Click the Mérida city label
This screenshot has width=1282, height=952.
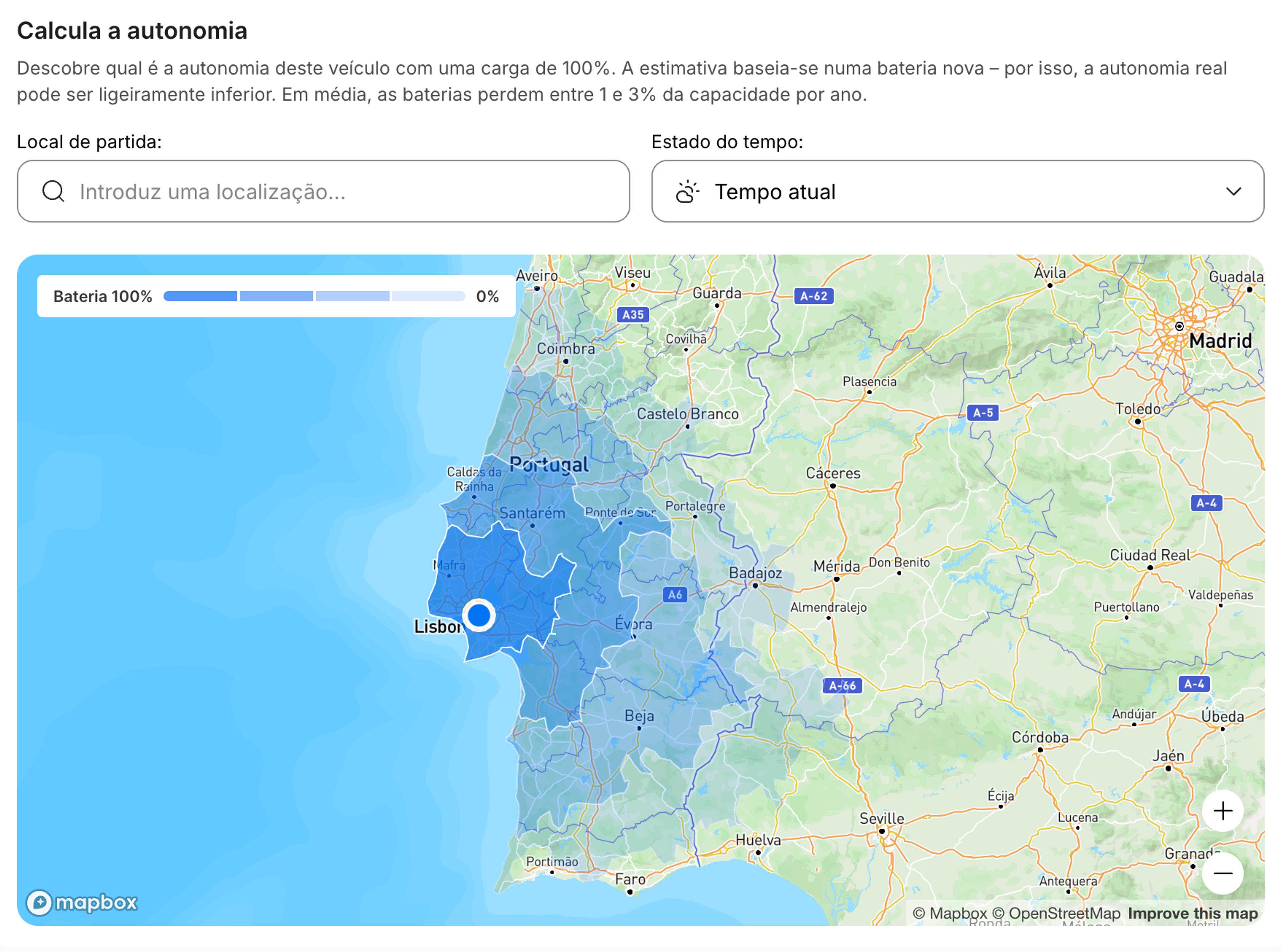click(x=836, y=567)
